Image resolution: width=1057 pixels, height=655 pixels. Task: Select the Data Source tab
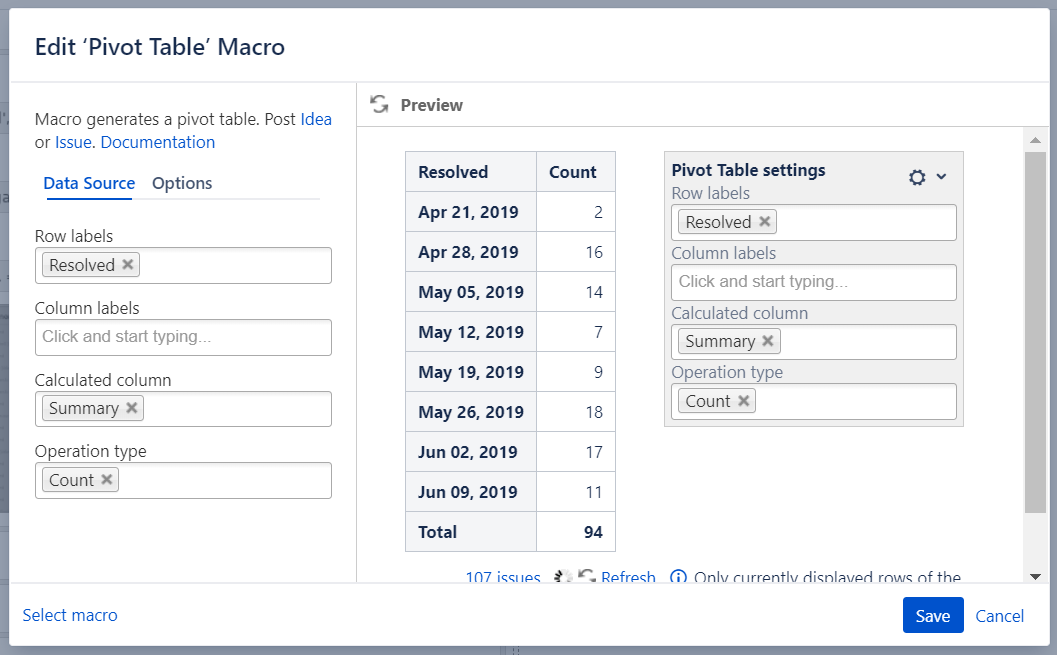(89, 183)
